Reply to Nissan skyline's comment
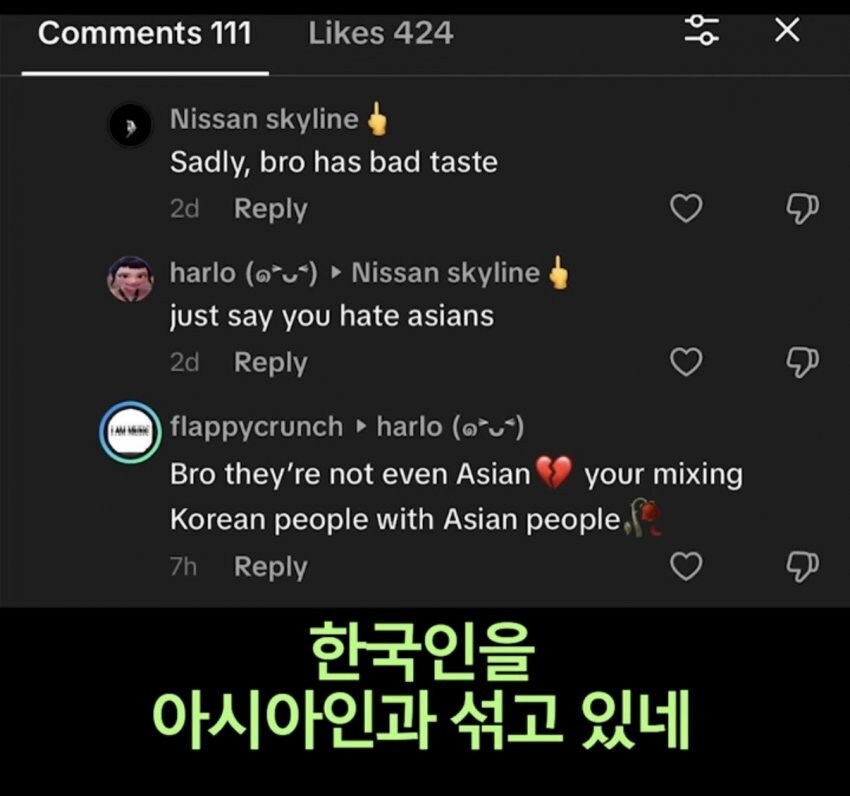 pyautogui.click(x=270, y=209)
